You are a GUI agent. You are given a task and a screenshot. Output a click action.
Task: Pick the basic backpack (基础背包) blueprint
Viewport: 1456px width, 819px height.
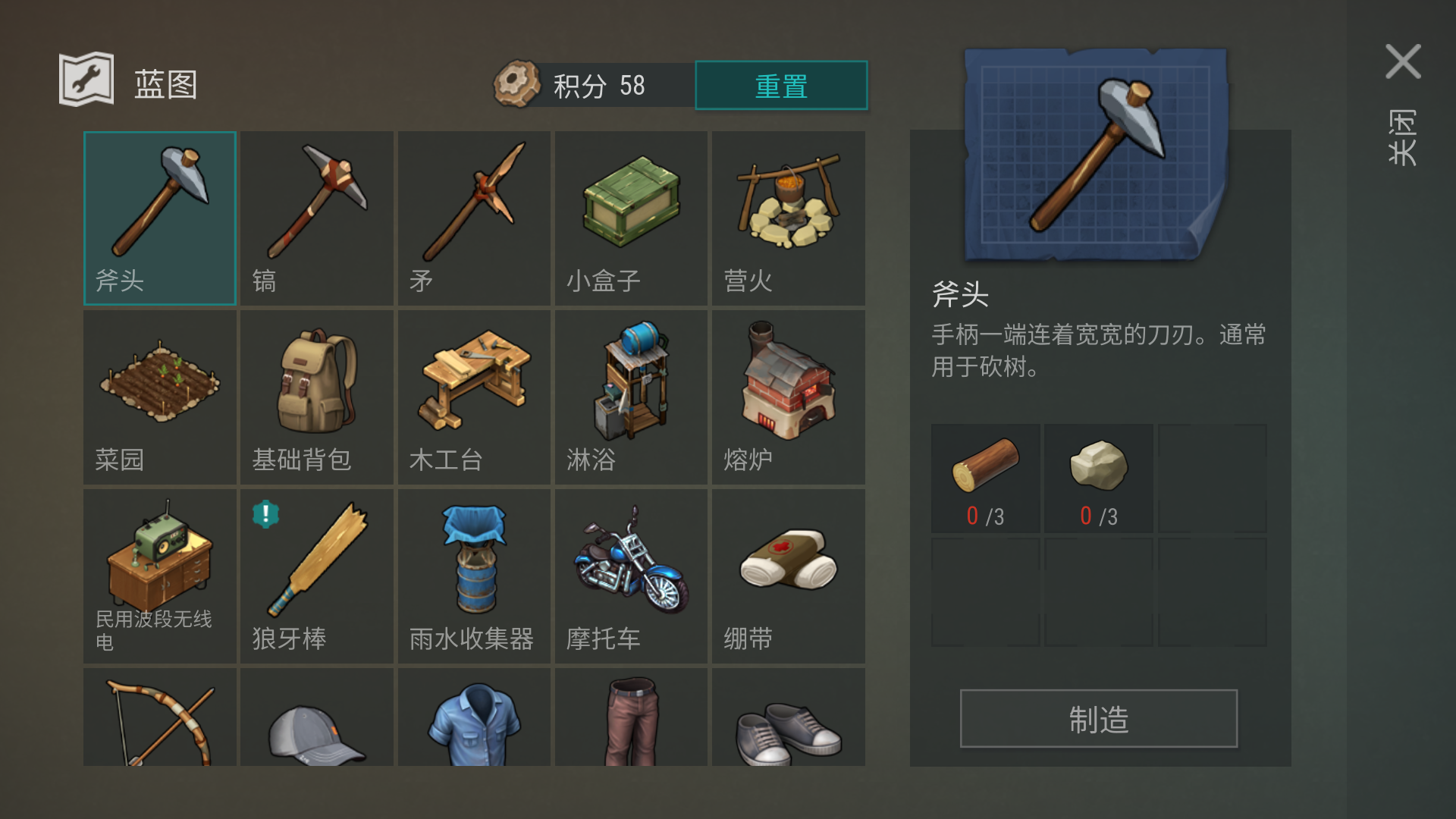[x=317, y=397]
